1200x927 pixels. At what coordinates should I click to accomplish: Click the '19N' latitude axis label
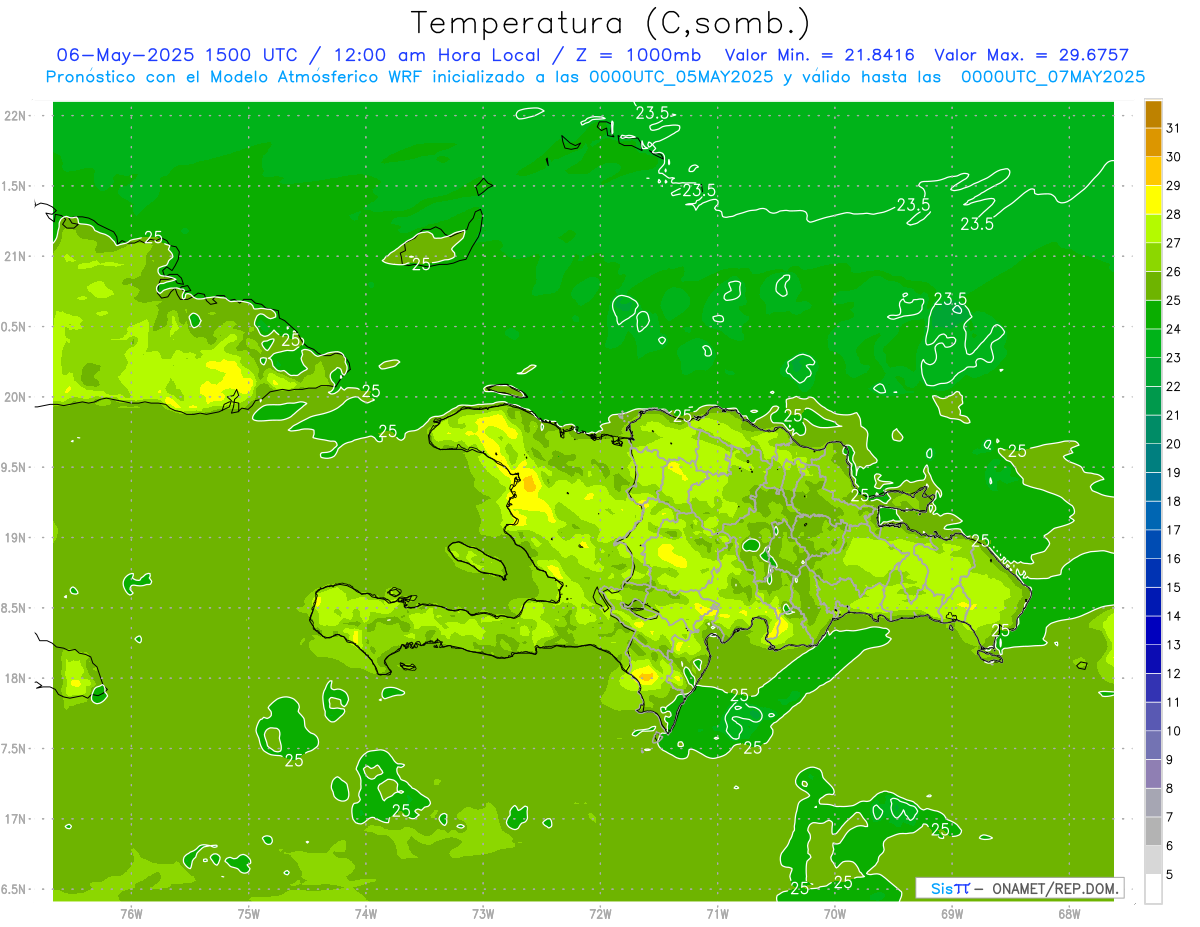pos(16,538)
